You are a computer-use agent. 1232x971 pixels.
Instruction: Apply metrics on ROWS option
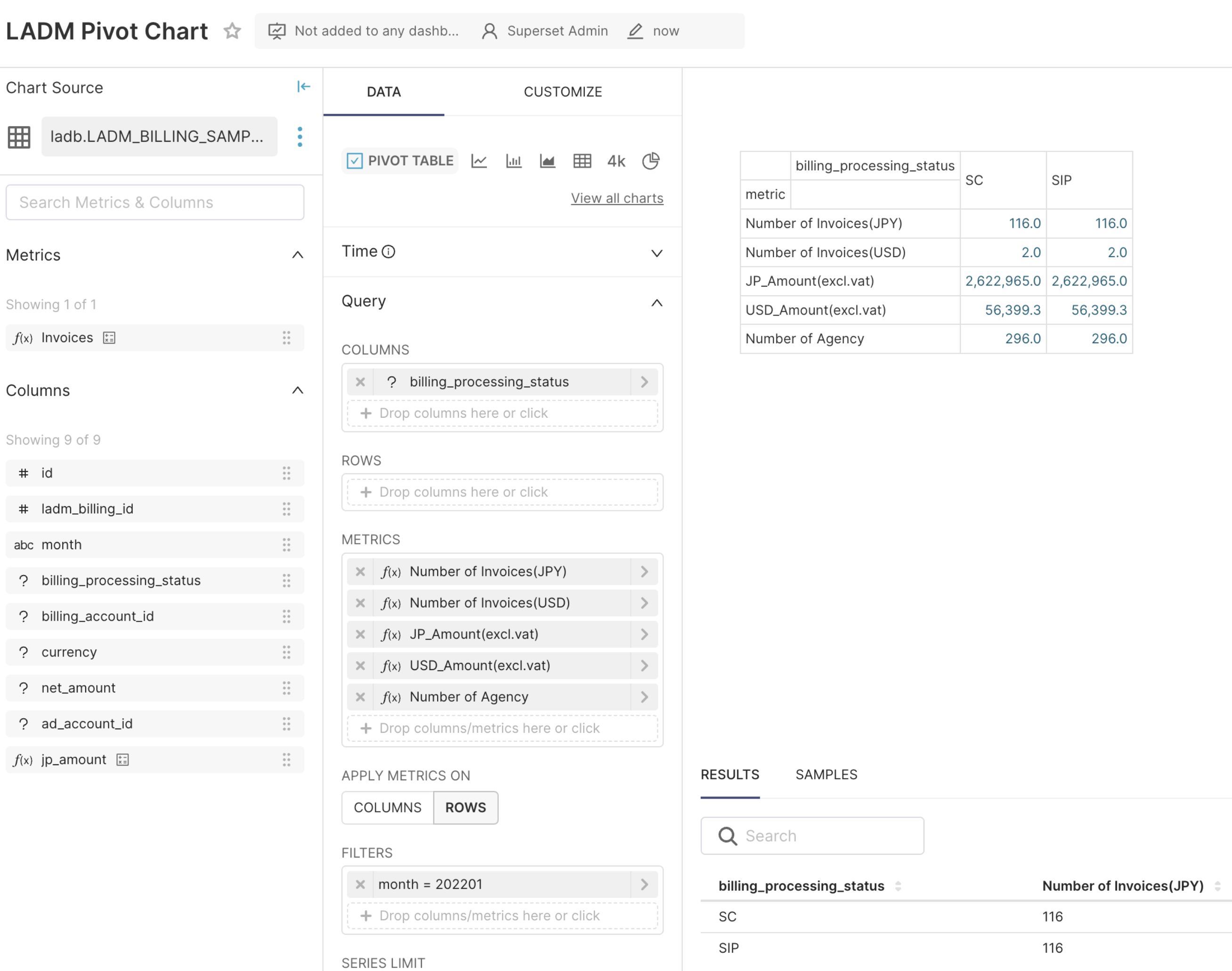coord(466,807)
